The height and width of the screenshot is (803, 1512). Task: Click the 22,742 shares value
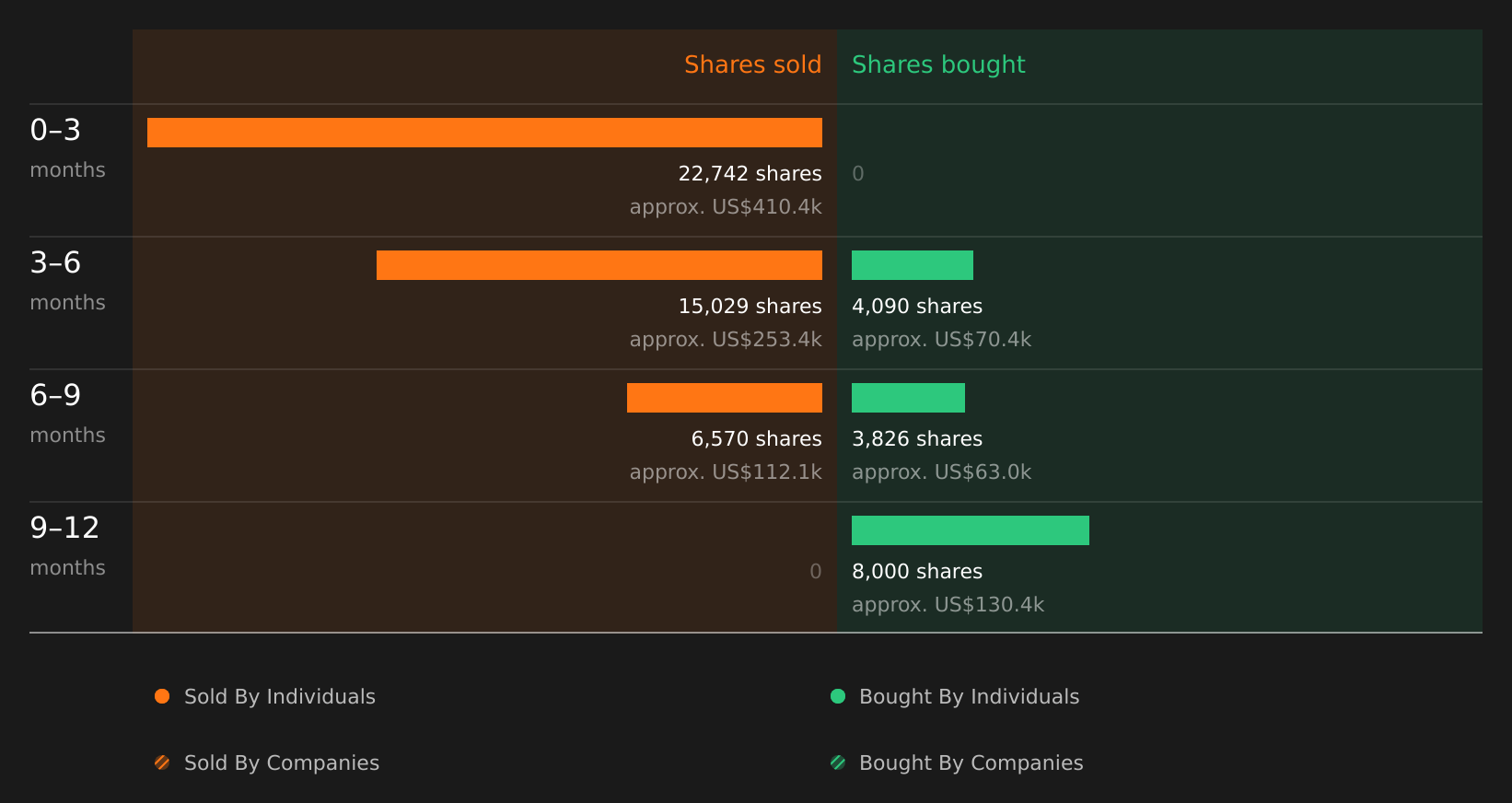tap(750, 173)
